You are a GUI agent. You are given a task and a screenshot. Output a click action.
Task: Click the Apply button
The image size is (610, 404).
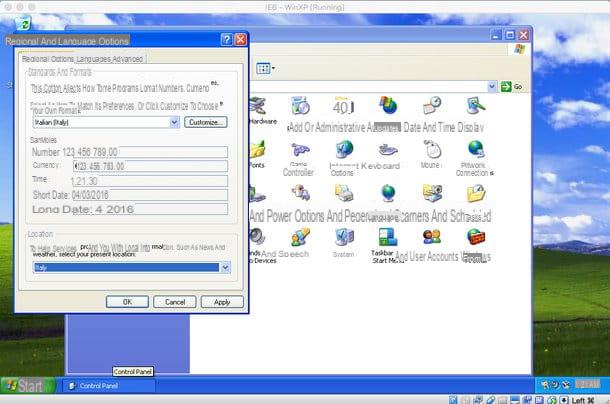tap(222, 302)
